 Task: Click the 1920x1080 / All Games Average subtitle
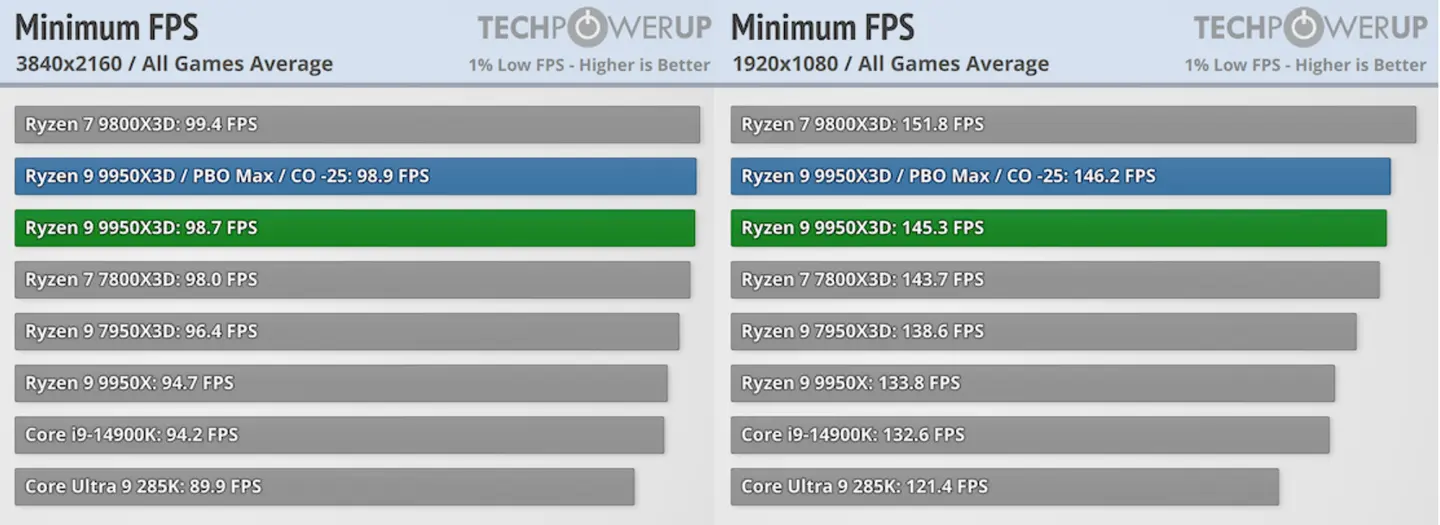pos(890,64)
